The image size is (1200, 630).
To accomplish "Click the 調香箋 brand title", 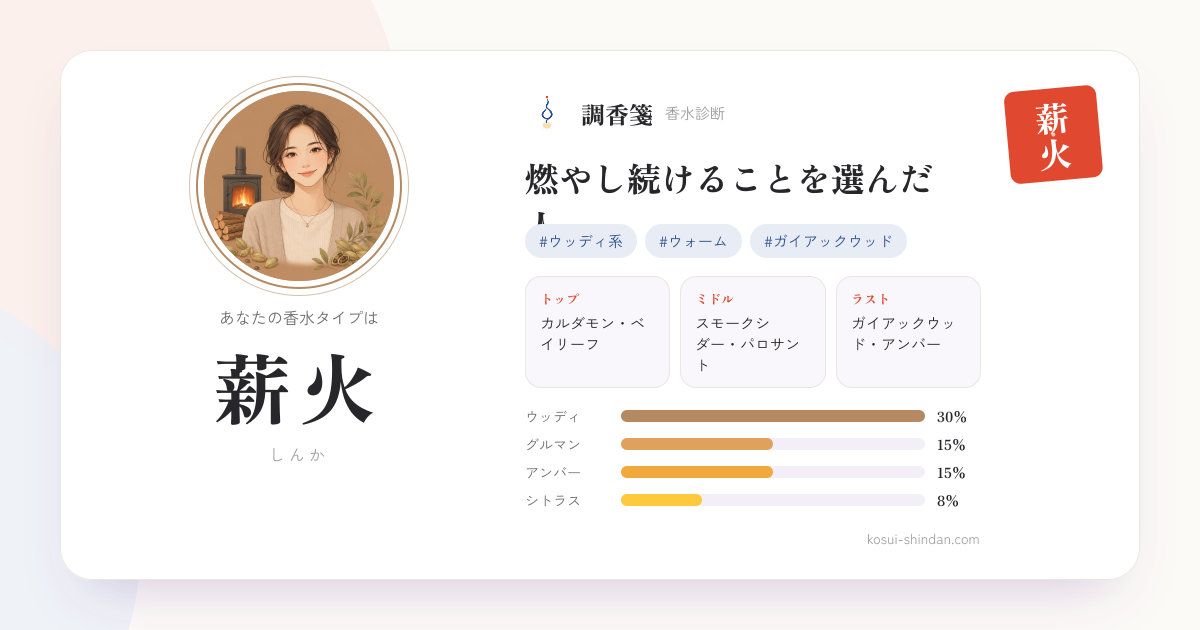I will tap(617, 115).
